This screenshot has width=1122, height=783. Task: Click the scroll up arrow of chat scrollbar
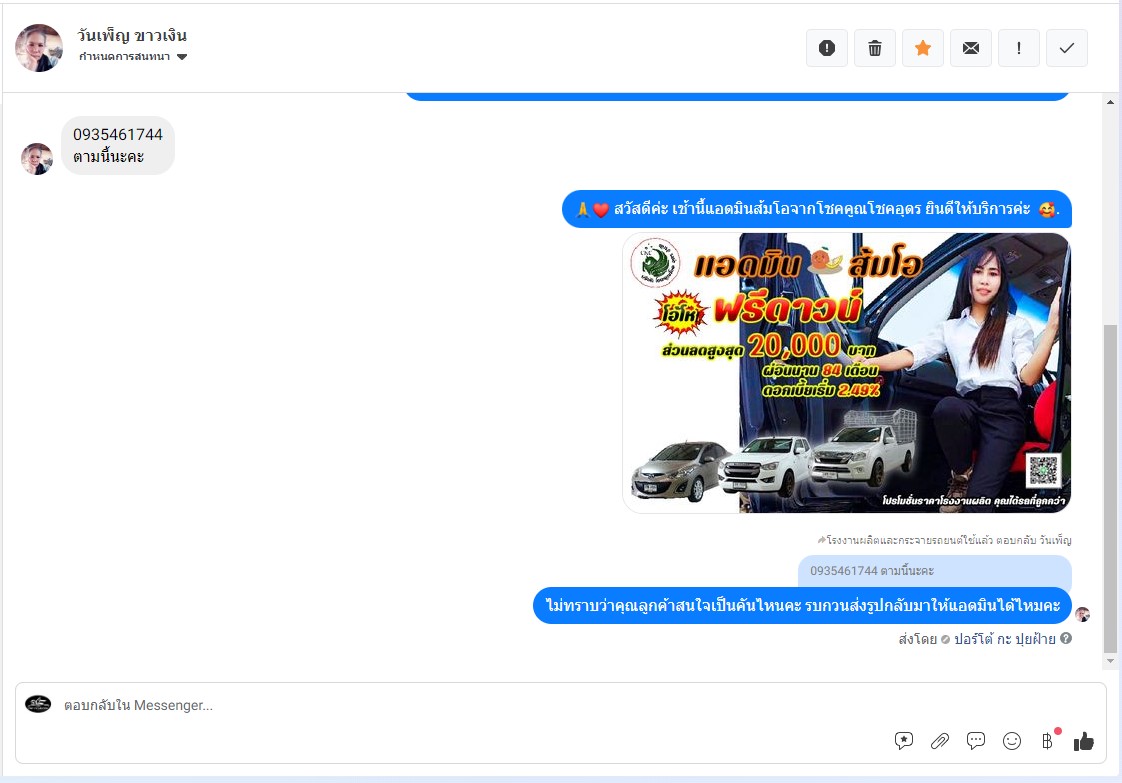1110,102
